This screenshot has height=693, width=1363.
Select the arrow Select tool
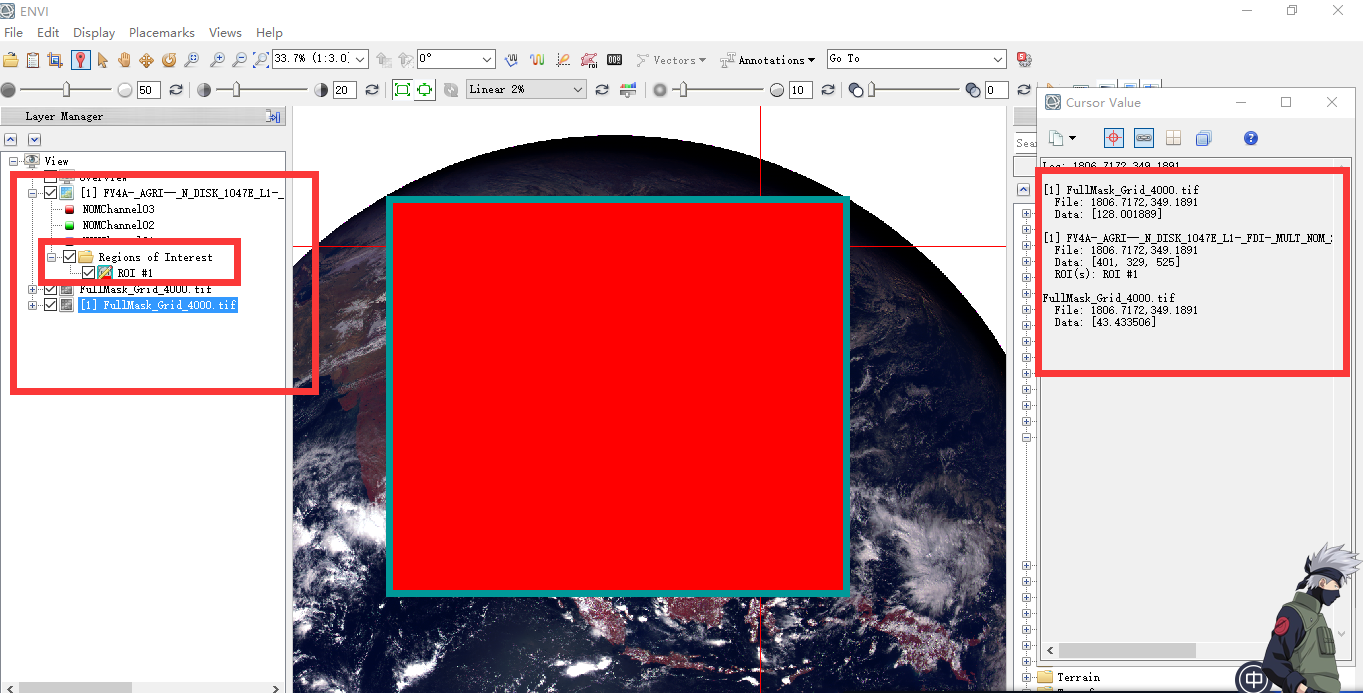(102, 60)
